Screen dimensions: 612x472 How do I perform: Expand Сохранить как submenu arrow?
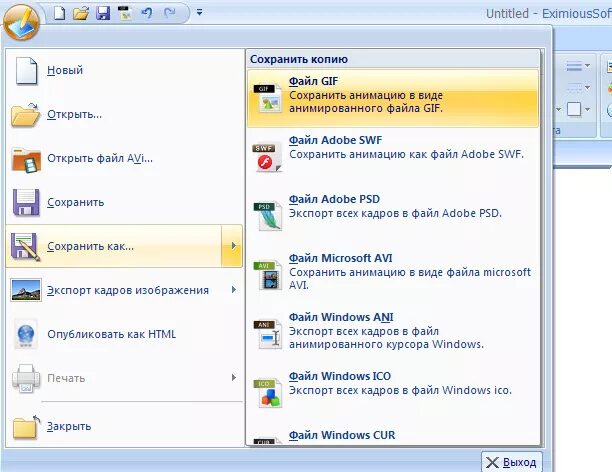point(233,246)
